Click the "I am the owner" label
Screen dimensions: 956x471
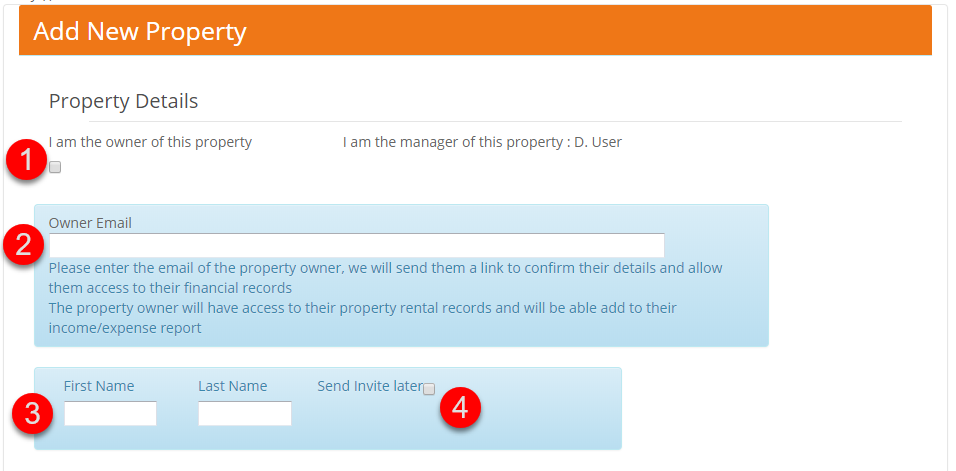point(150,142)
